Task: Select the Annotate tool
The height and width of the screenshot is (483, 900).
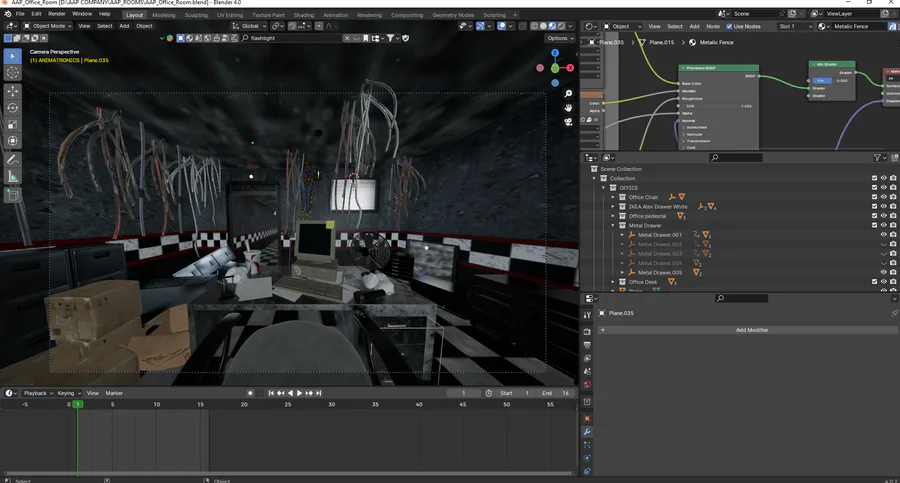Action: pyautogui.click(x=13, y=160)
